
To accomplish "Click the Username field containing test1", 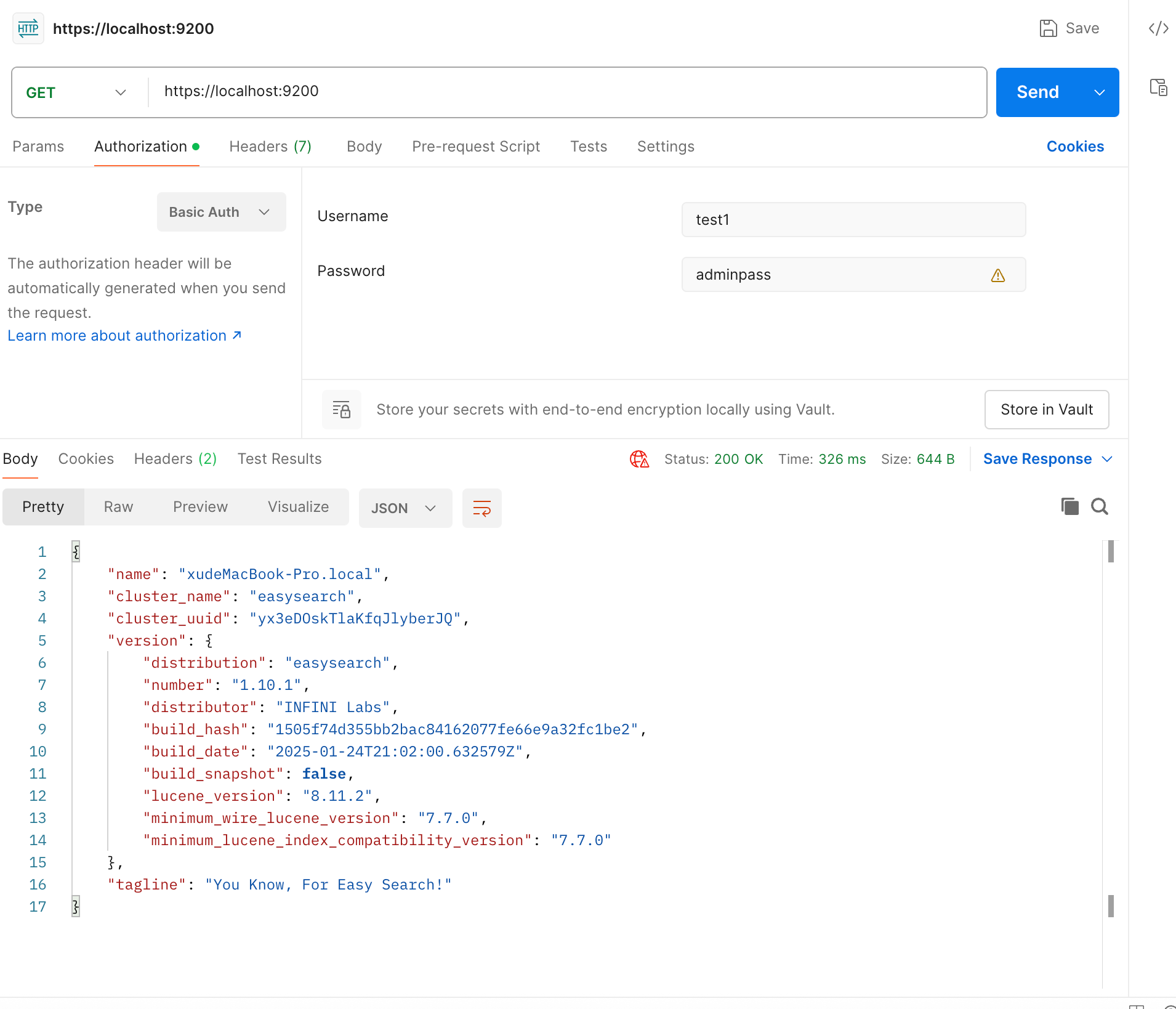I will pos(853,220).
